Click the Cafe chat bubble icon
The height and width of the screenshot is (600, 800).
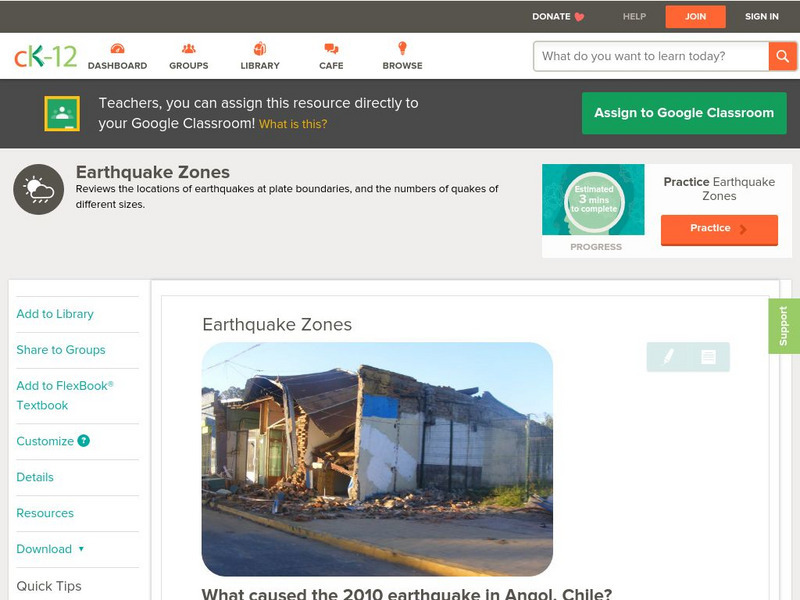coord(330,47)
